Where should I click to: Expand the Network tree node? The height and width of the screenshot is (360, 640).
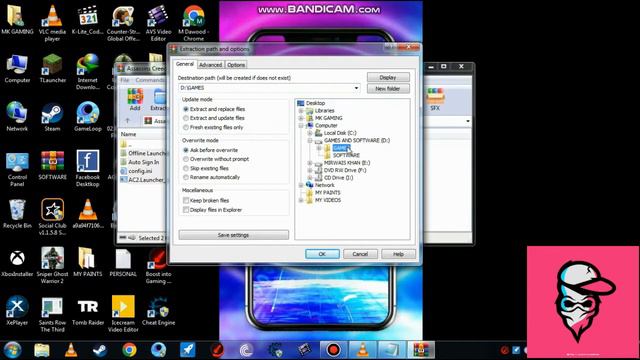pyautogui.click(x=301, y=185)
